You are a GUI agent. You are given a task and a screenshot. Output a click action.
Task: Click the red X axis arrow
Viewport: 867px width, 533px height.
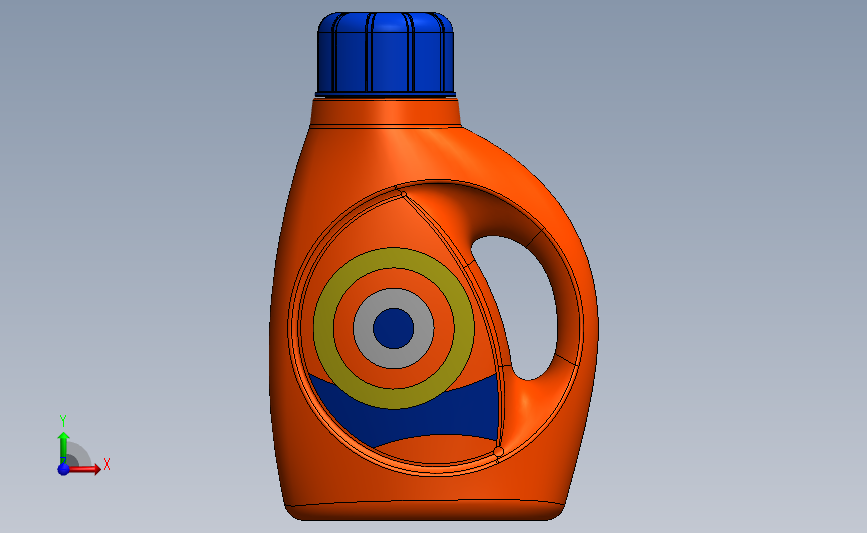(84, 469)
